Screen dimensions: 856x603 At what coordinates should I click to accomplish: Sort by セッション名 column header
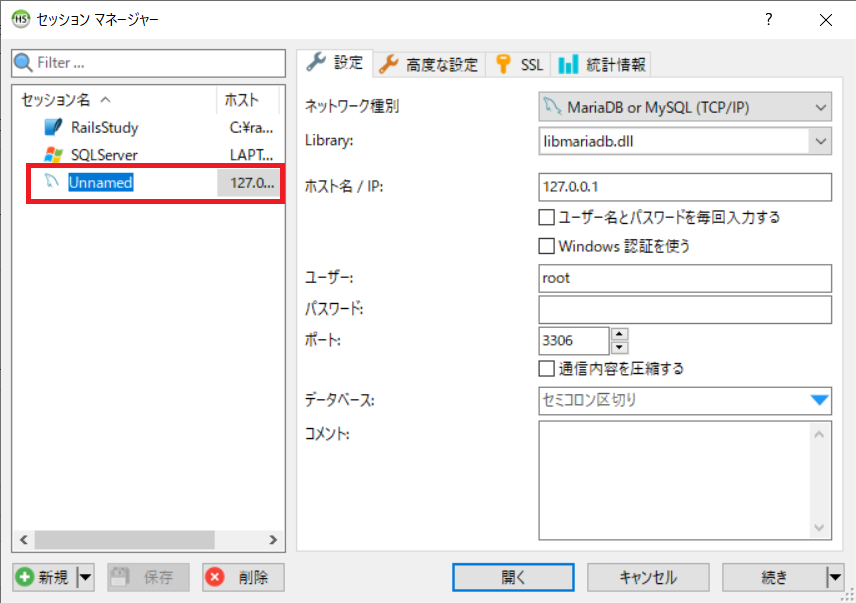(x=114, y=100)
